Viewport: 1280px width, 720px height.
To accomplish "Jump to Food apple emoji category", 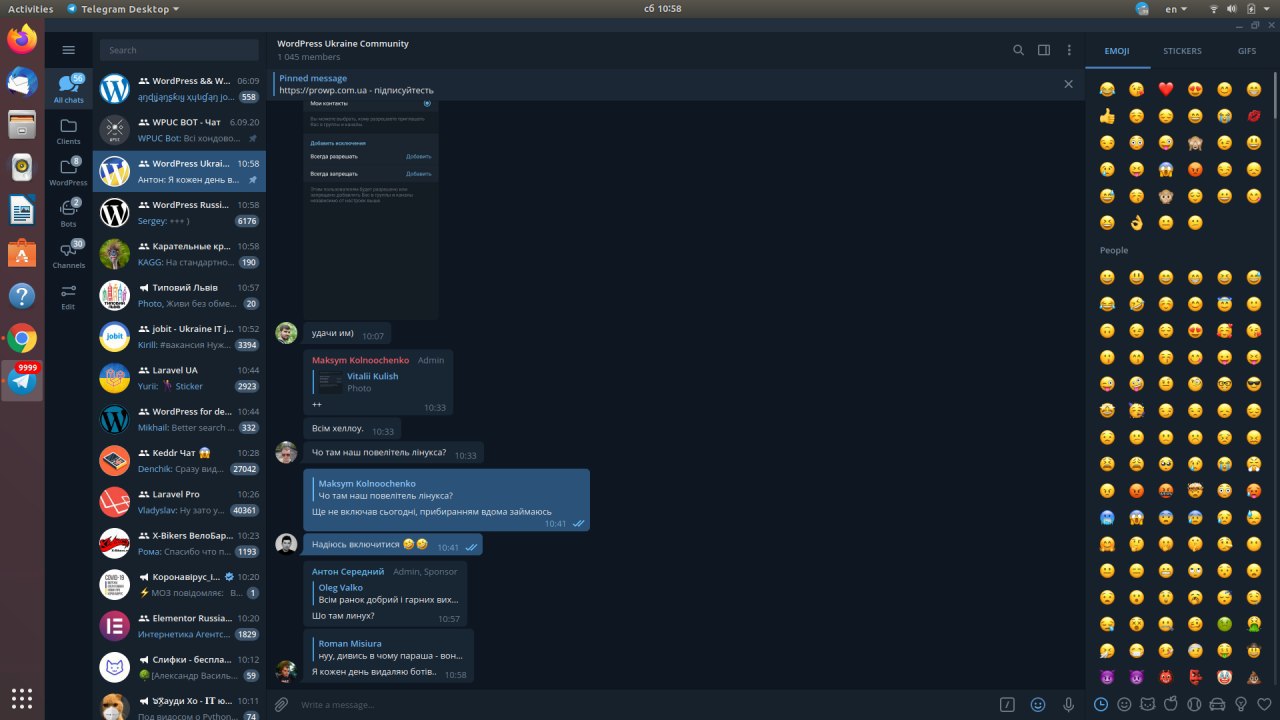I will (x=1171, y=704).
